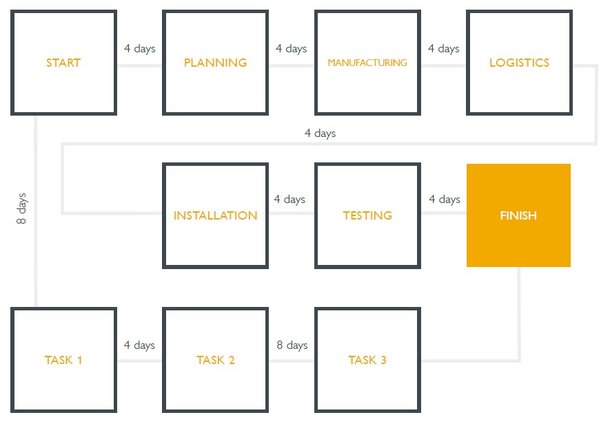The width and height of the screenshot is (610, 426).
Task: Click '4 days' label between MANUFACTURING and LOGISTICS
Action: point(443,48)
